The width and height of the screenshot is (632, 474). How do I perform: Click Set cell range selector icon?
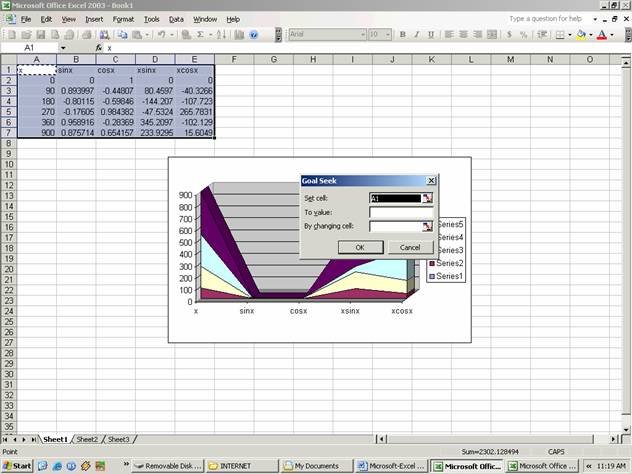click(x=427, y=198)
